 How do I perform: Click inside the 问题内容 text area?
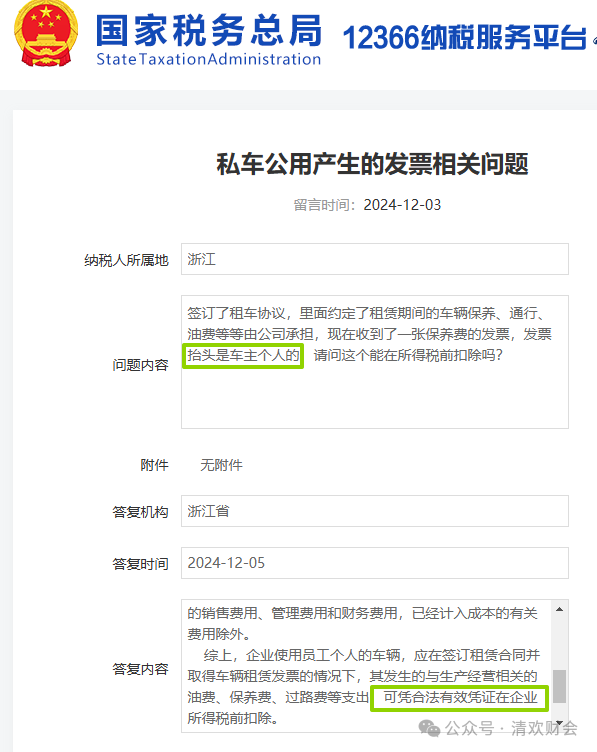[x=375, y=362]
